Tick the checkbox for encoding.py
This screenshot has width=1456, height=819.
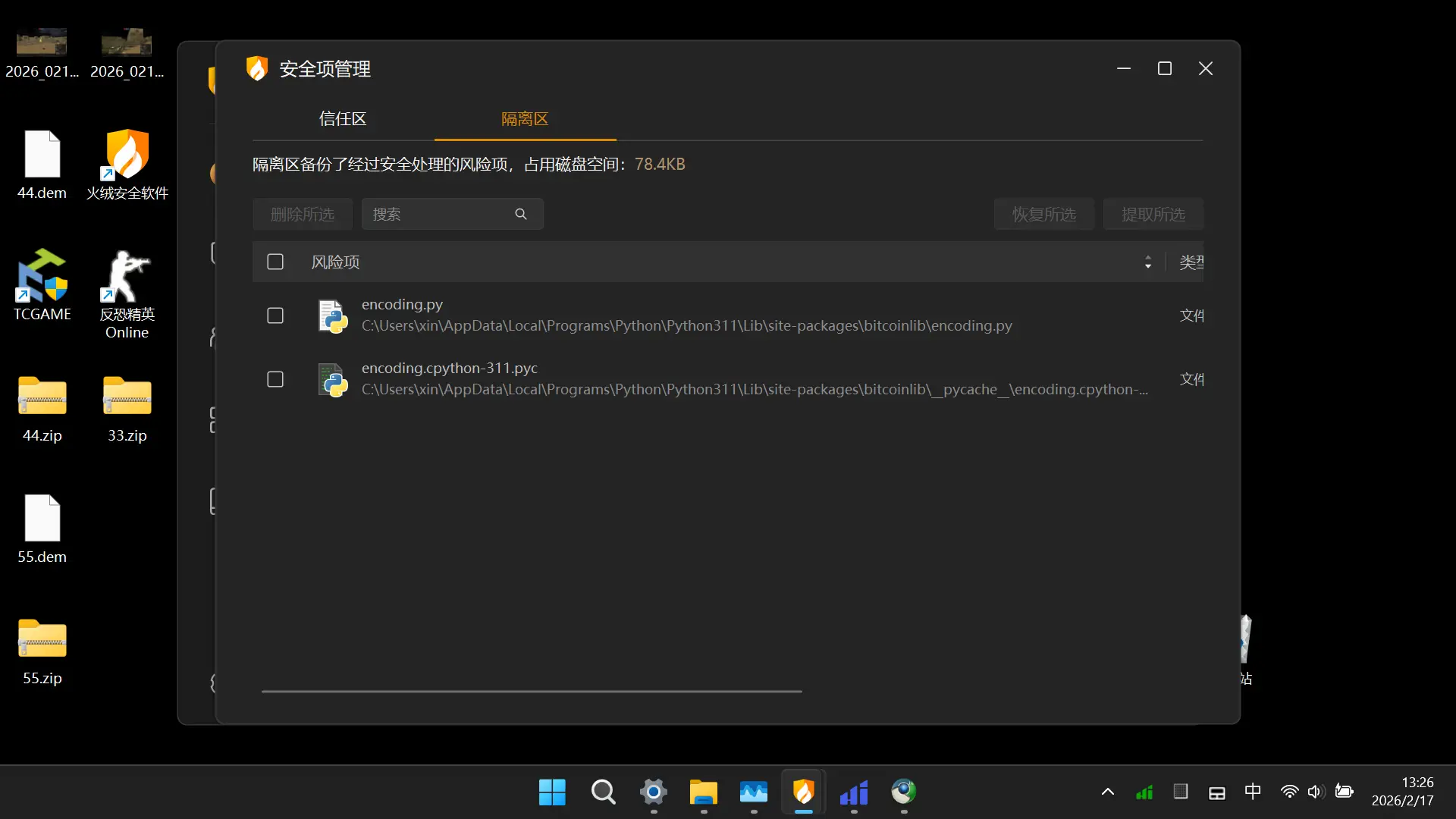(275, 315)
